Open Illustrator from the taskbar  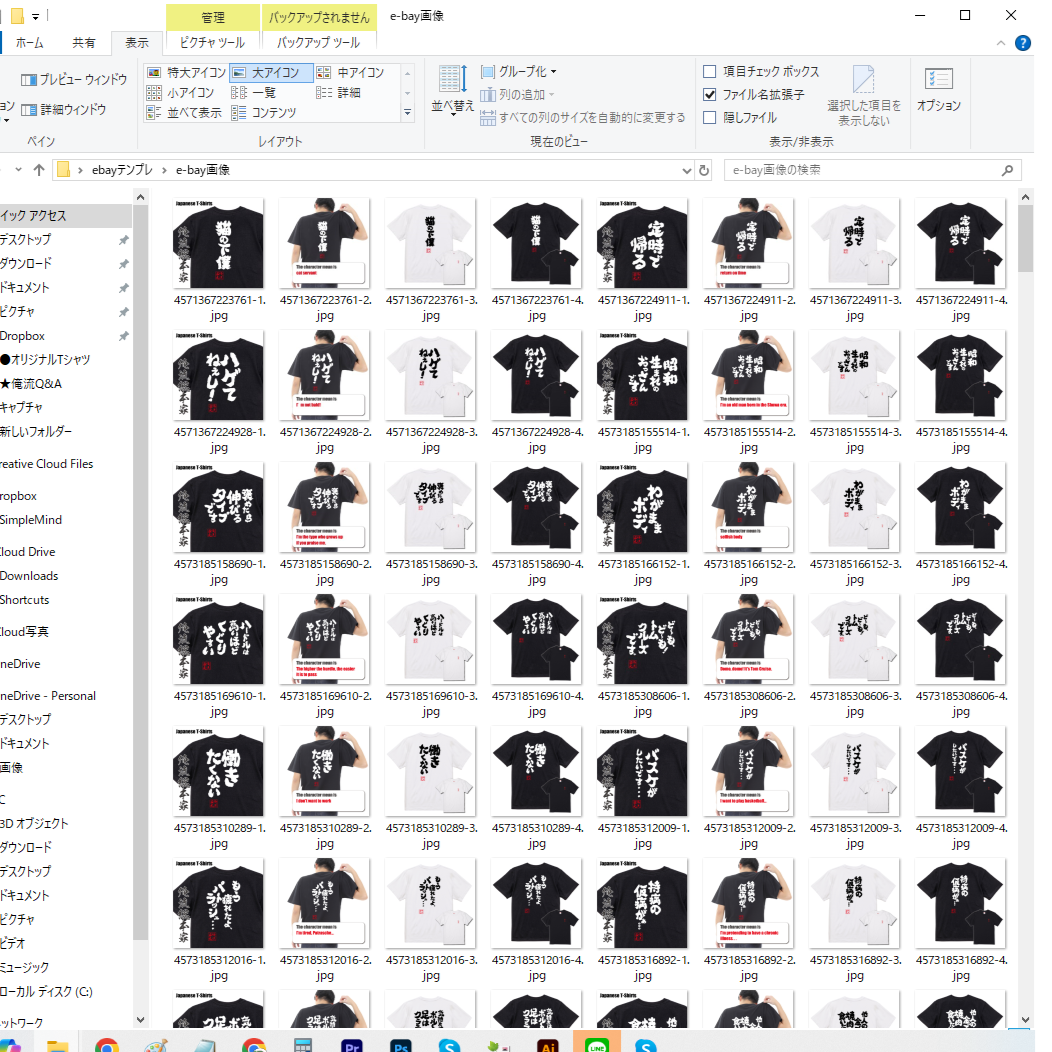click(547, 1045)
